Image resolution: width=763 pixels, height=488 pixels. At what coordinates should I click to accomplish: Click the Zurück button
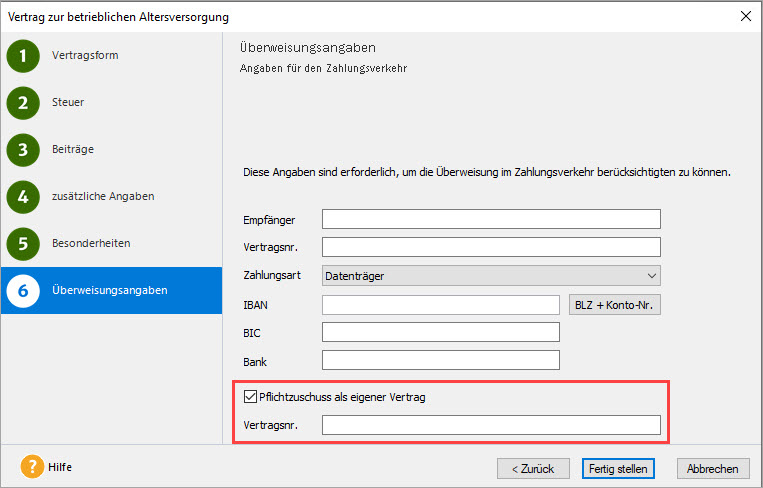[533, 468]
